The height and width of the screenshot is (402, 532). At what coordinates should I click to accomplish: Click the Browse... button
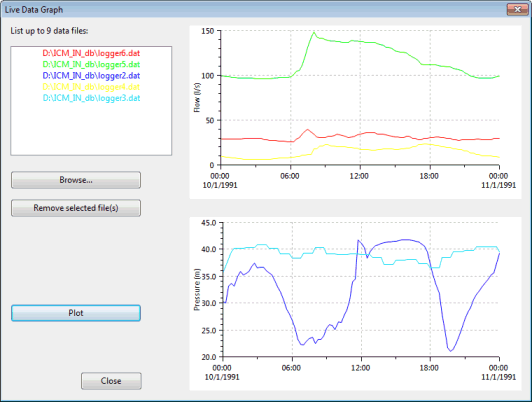(76, 180)
